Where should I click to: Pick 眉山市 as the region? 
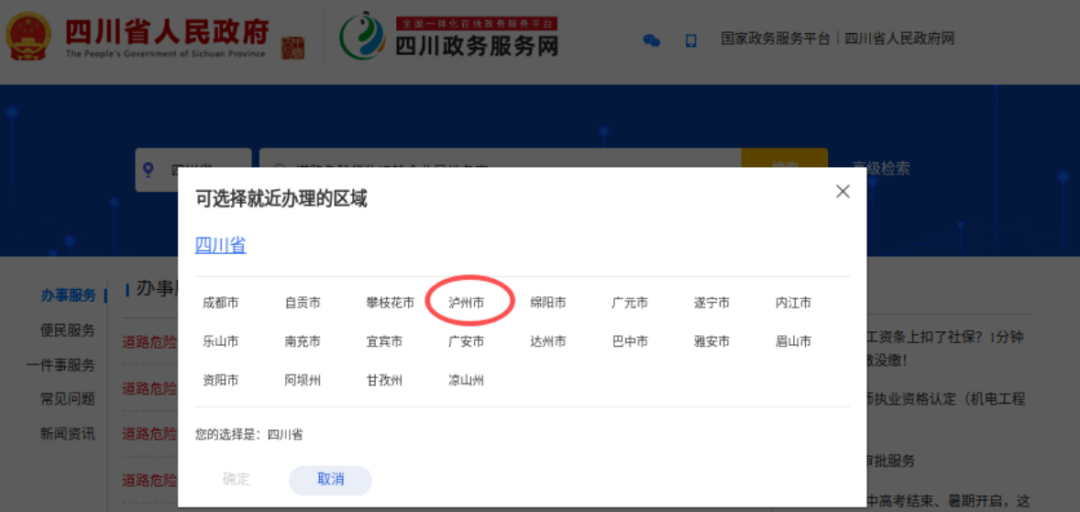tap(793, 341)
